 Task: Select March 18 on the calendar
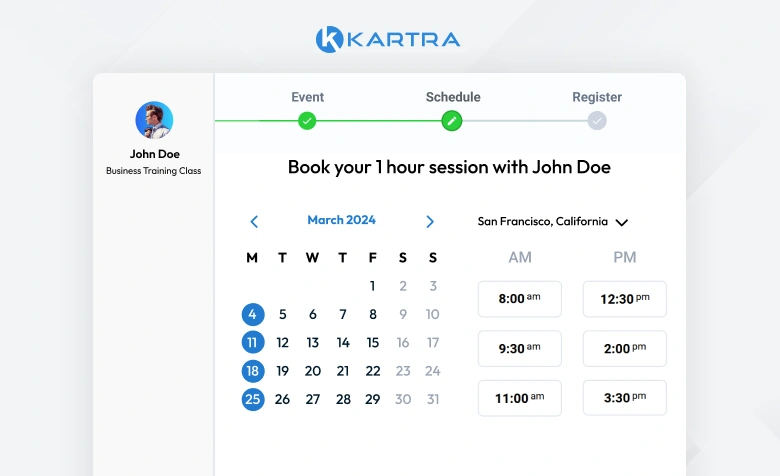coord(253,371)
